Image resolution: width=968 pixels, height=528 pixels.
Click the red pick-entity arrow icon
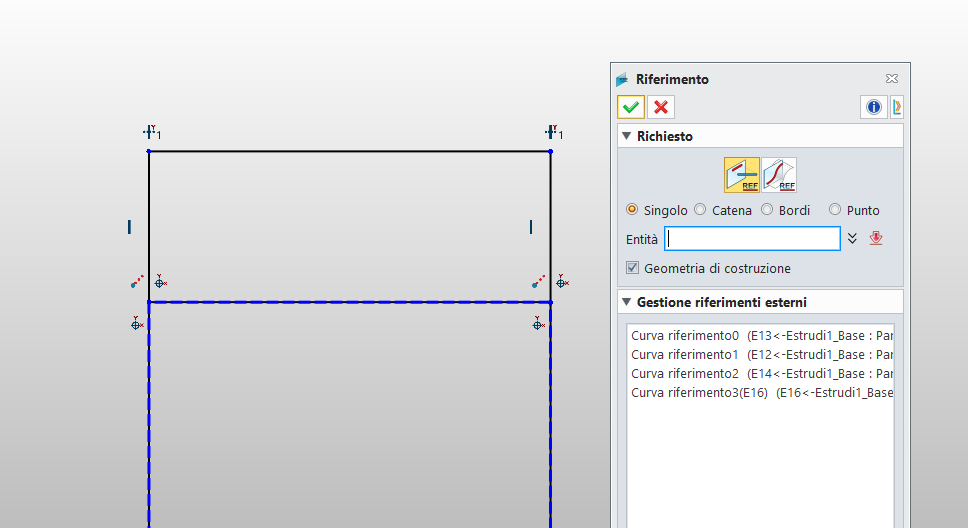876,238
